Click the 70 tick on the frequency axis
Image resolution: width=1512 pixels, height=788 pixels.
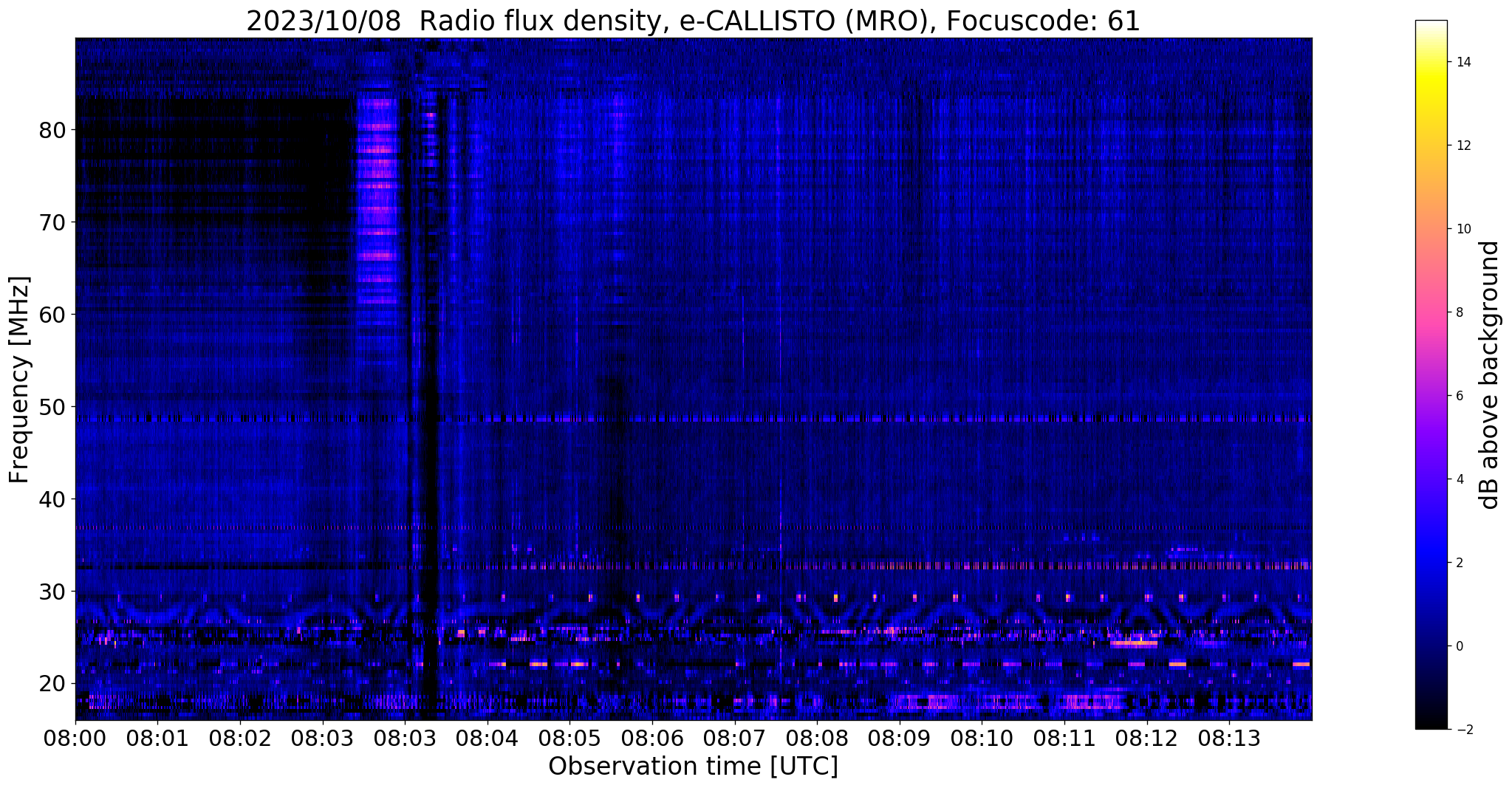pyautogui.click(x=52, y=222)
